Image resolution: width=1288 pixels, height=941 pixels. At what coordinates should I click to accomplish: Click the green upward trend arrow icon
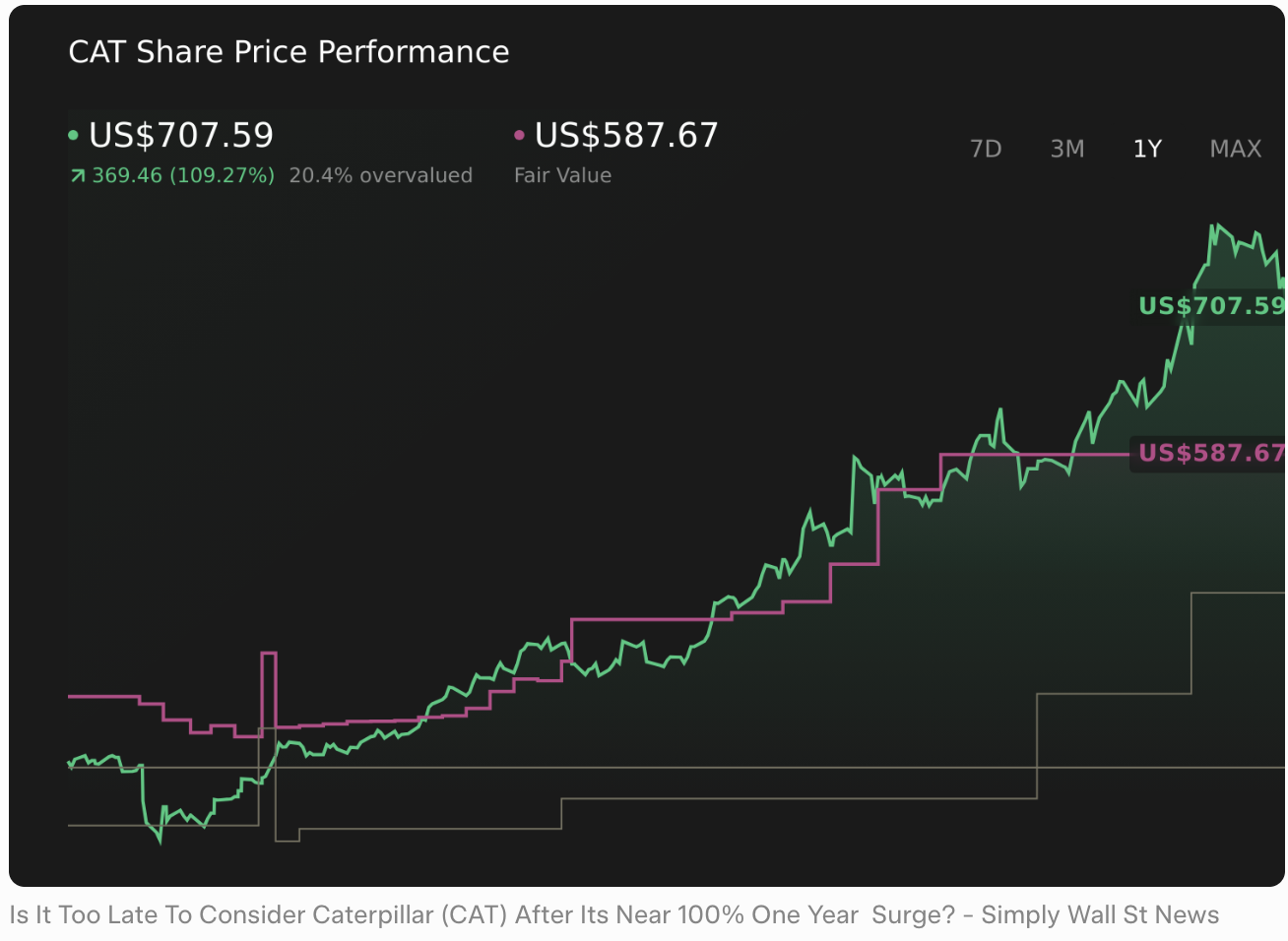pyautogui.click(x=78, y=176)
